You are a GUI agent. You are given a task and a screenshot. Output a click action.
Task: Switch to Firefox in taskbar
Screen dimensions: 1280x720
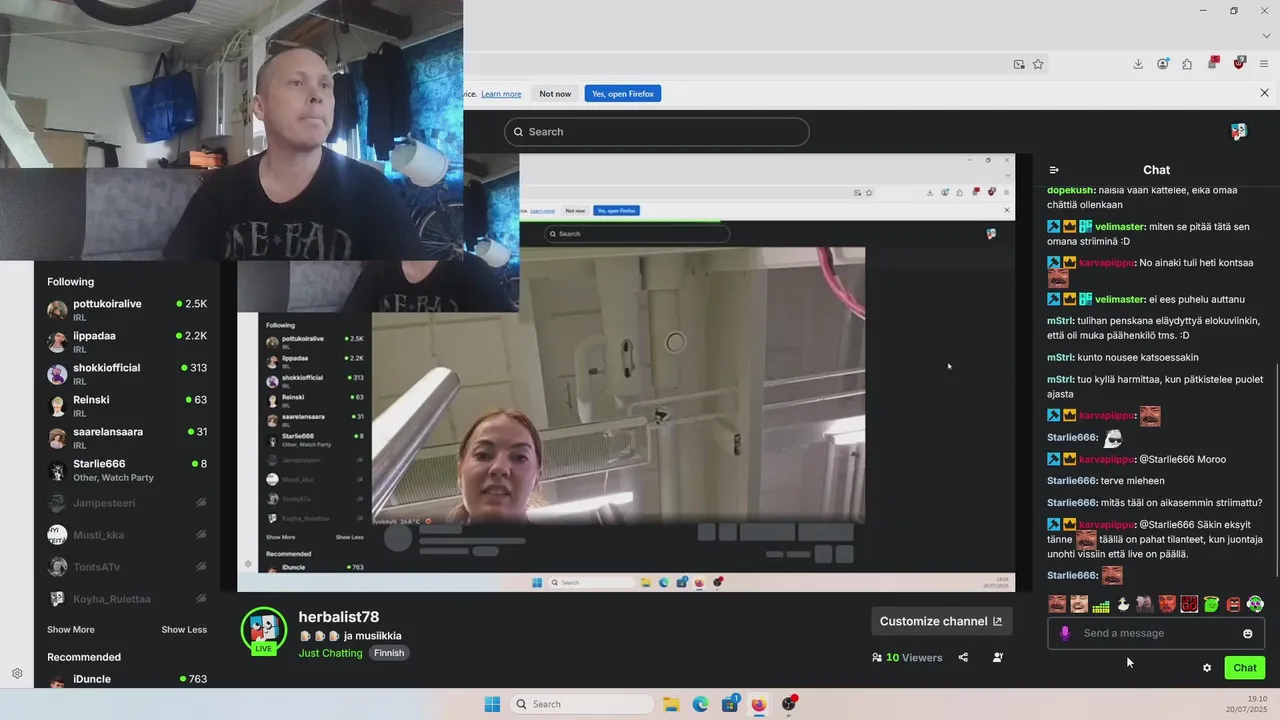pos(759,704)
